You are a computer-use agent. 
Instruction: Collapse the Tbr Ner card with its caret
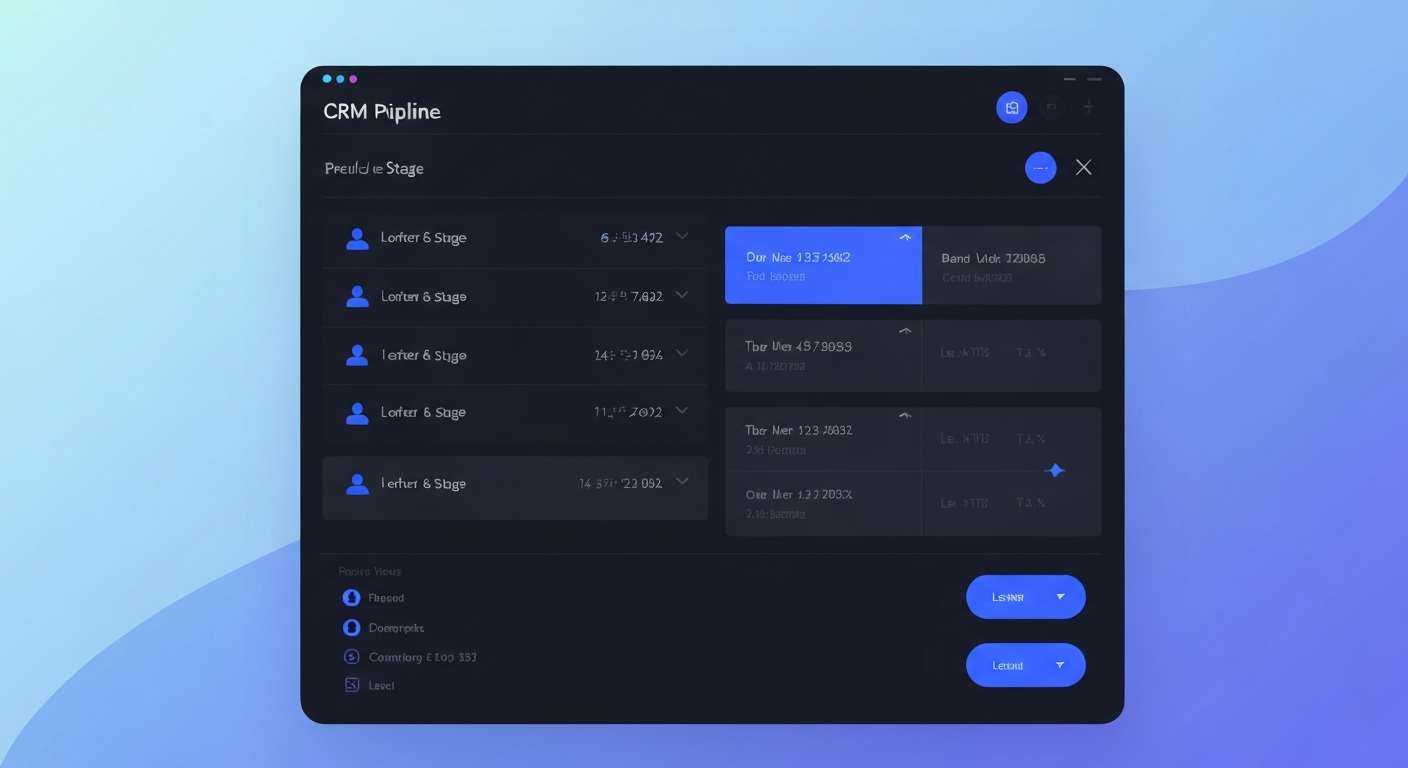point(905,415)
